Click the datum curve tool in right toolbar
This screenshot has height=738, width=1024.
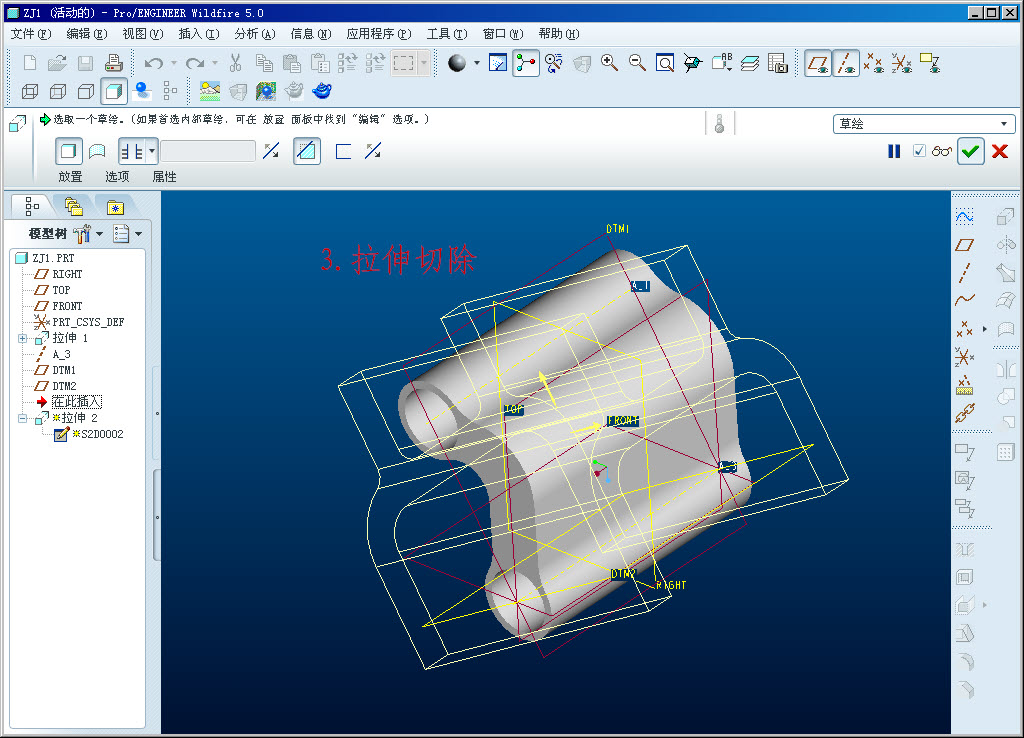(965, 300)
